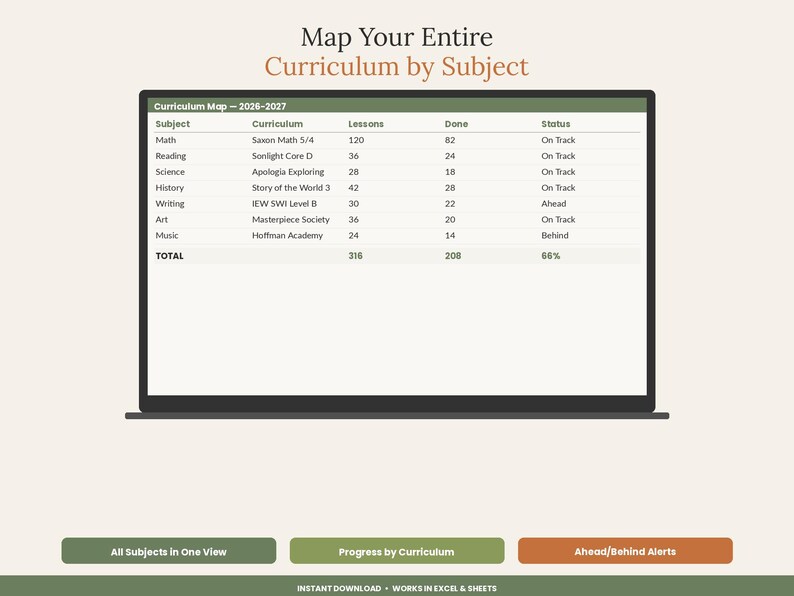
Task: Click the 82 done value for Math
Action: pos(450,140)
